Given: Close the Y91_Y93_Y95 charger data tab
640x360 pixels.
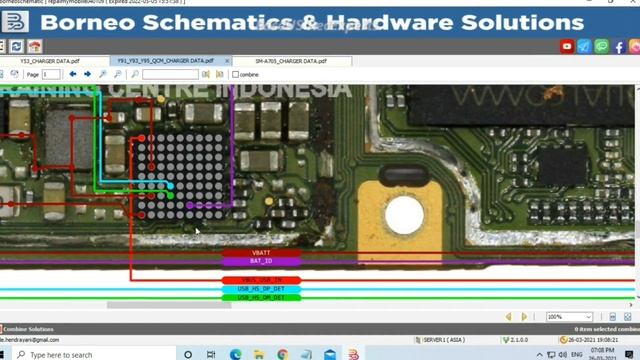Looking at the screenshot, I should point(227,61).
